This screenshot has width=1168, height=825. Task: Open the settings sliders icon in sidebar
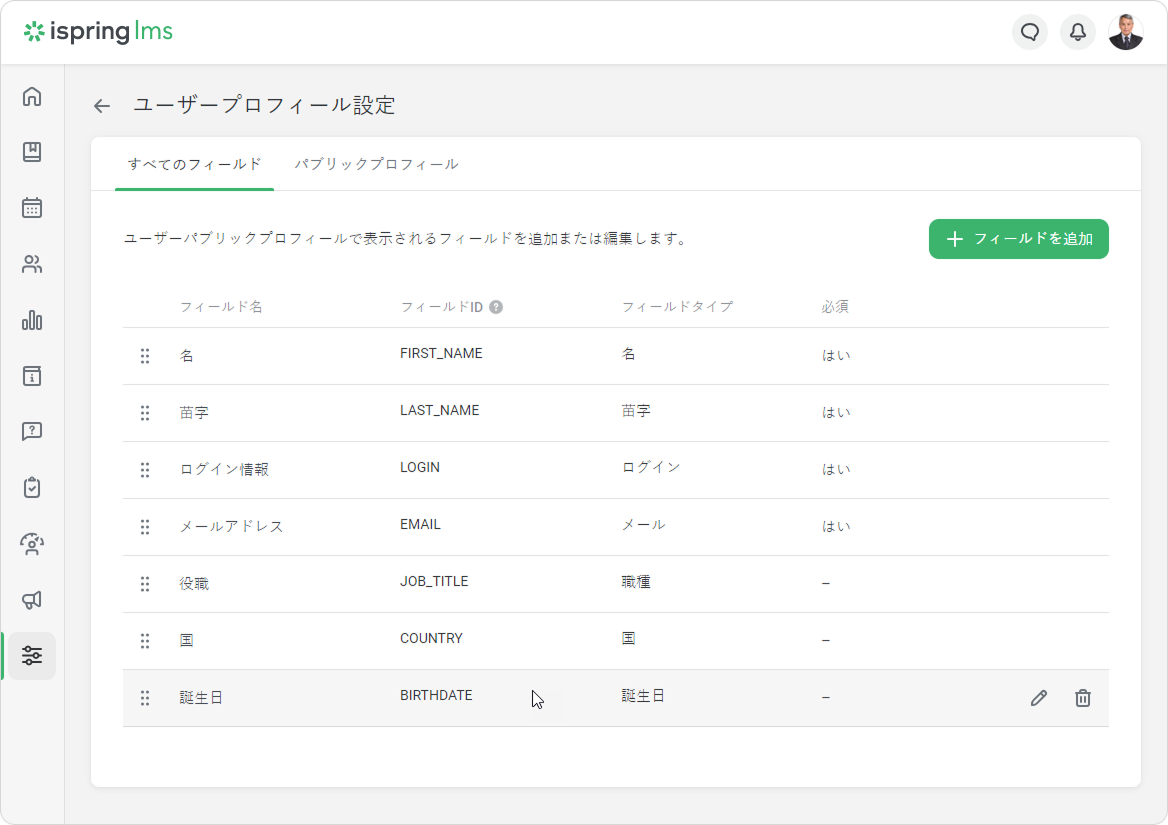click(32, 656)
